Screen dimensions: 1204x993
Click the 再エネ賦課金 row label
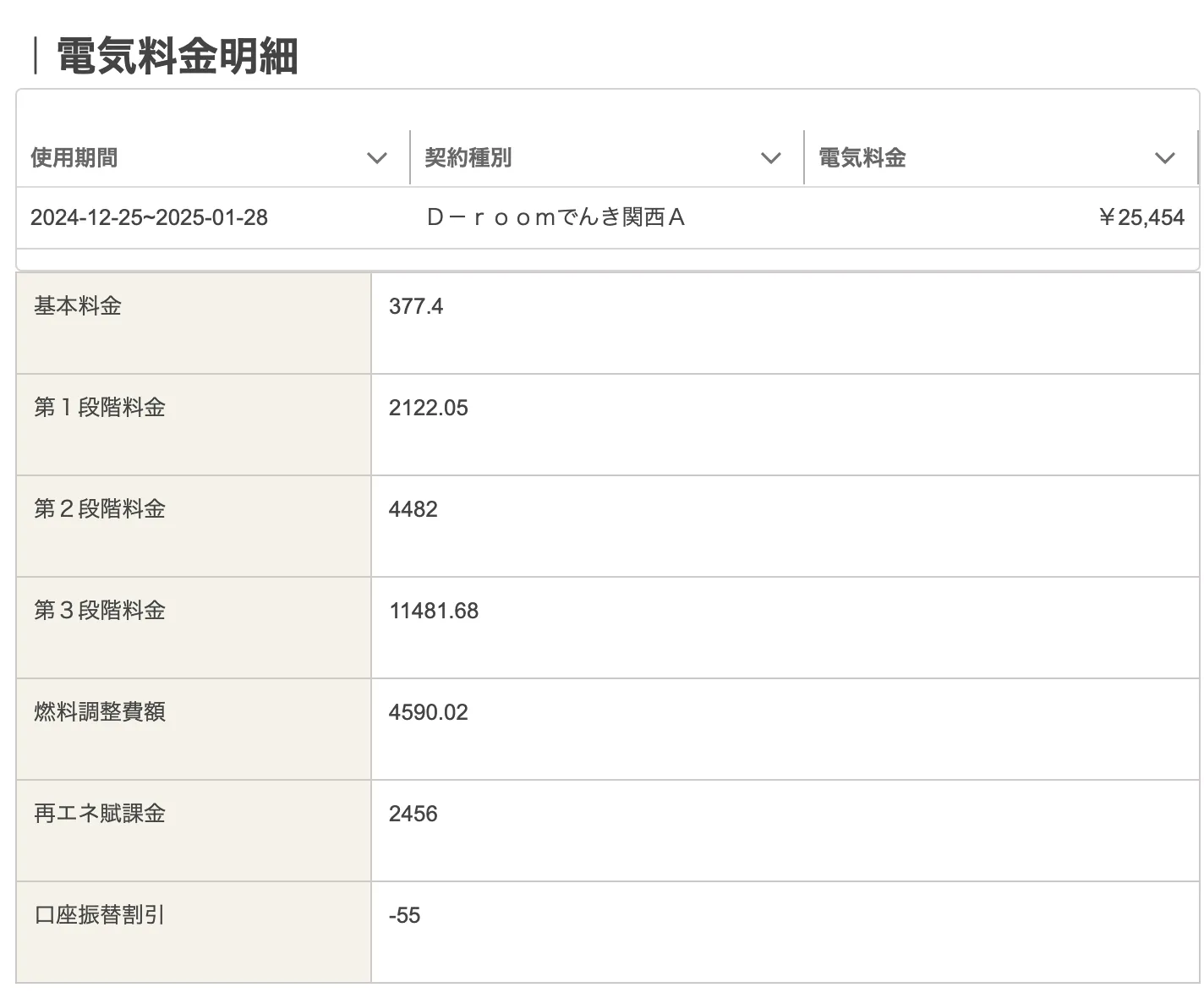100,814
